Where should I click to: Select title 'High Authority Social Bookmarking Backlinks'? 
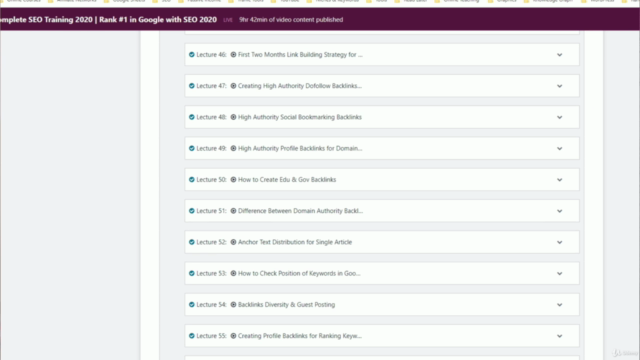coord(300,117)
